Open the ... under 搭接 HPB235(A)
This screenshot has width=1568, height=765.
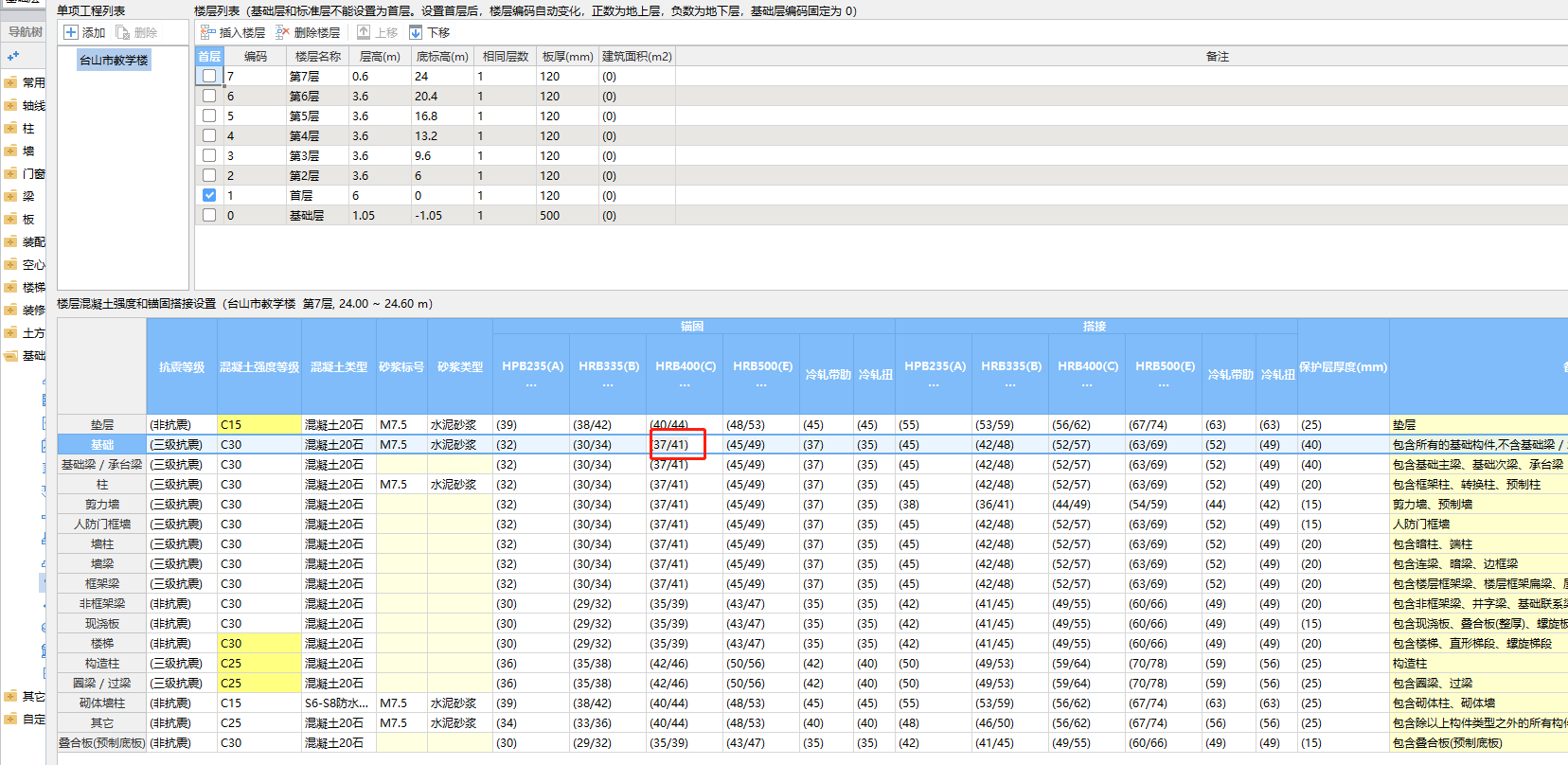(934, 386)
